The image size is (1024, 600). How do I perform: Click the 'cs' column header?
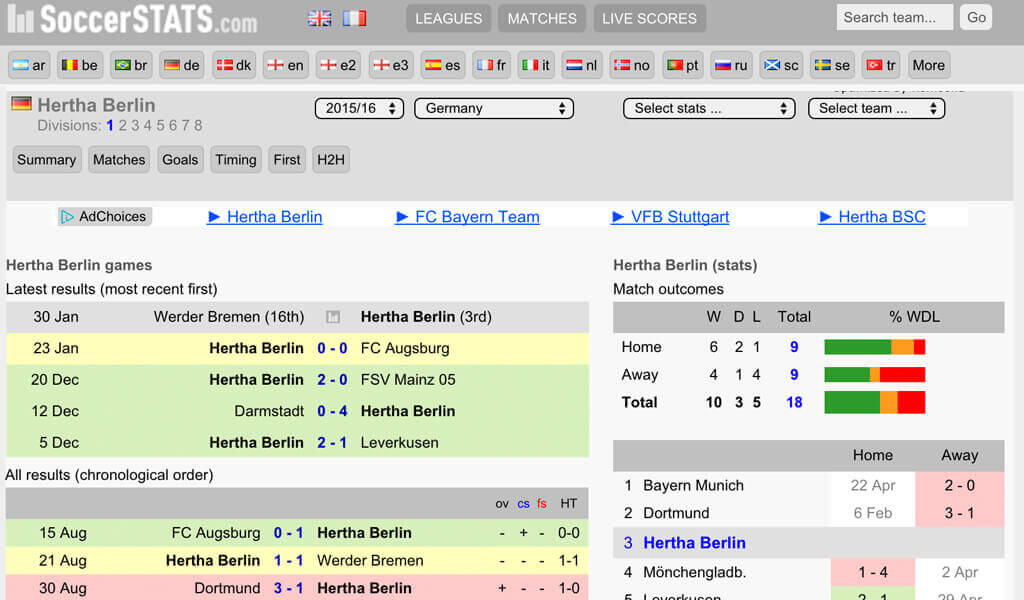[524, 503]
